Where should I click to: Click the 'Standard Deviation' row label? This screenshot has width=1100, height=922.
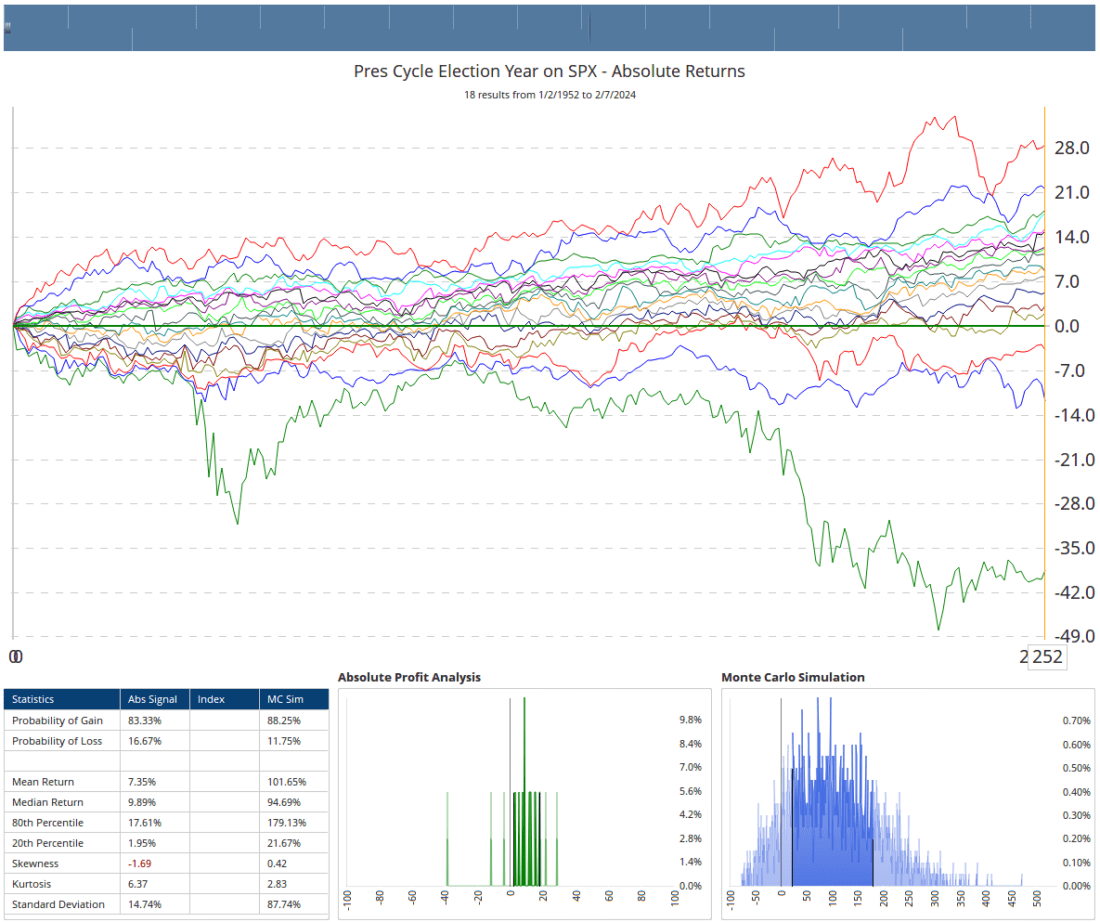(58, 905)
